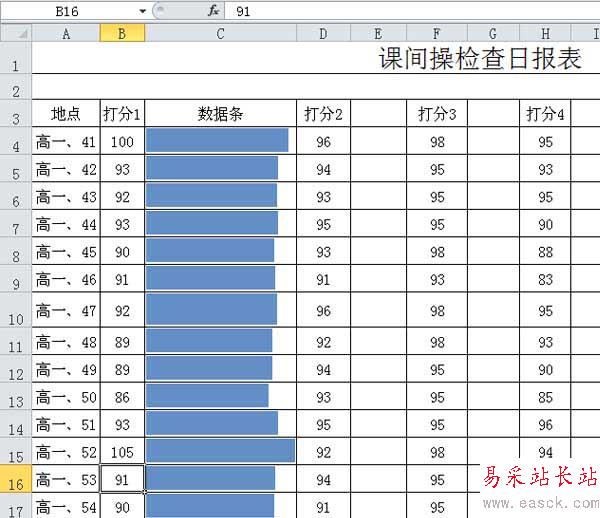Open the Name Box dropdown arrow
The image size is (600, 518).
point(143,11)
